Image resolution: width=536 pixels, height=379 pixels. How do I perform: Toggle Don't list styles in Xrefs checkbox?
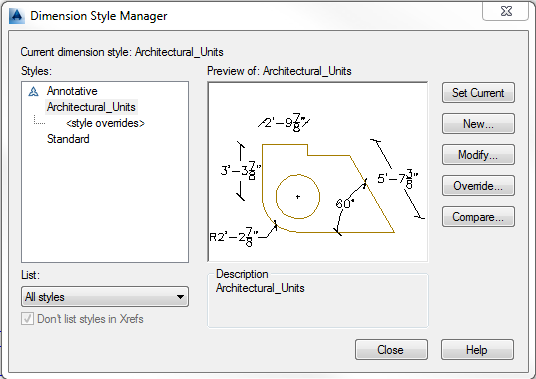coord(27,319)
